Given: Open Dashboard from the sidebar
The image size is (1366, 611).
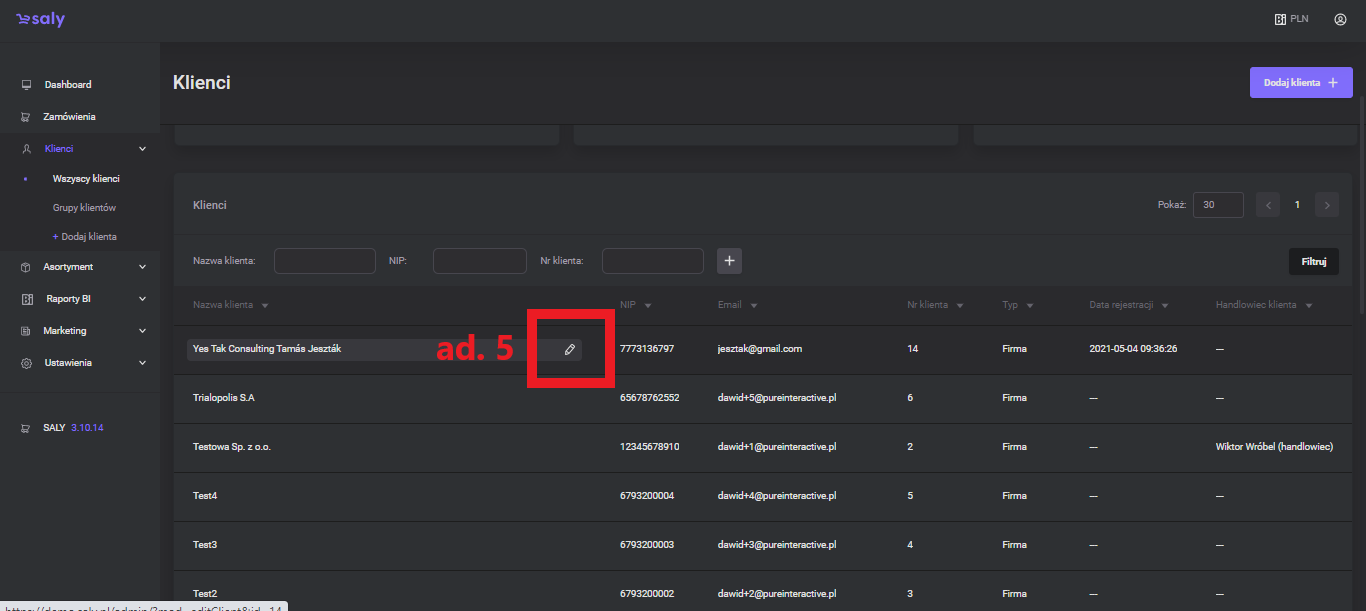Looking at the screenshot, I should 67,85.
